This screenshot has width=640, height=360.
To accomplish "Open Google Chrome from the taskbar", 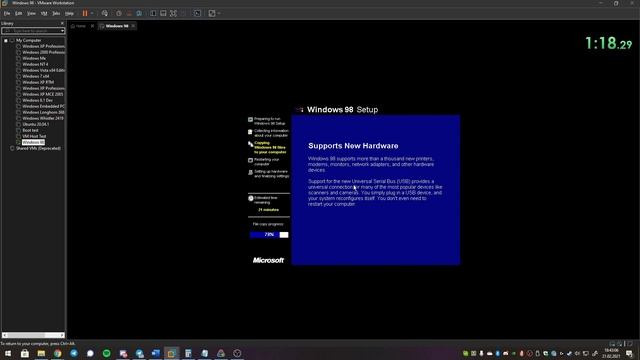I will click(x=58, y=353).
